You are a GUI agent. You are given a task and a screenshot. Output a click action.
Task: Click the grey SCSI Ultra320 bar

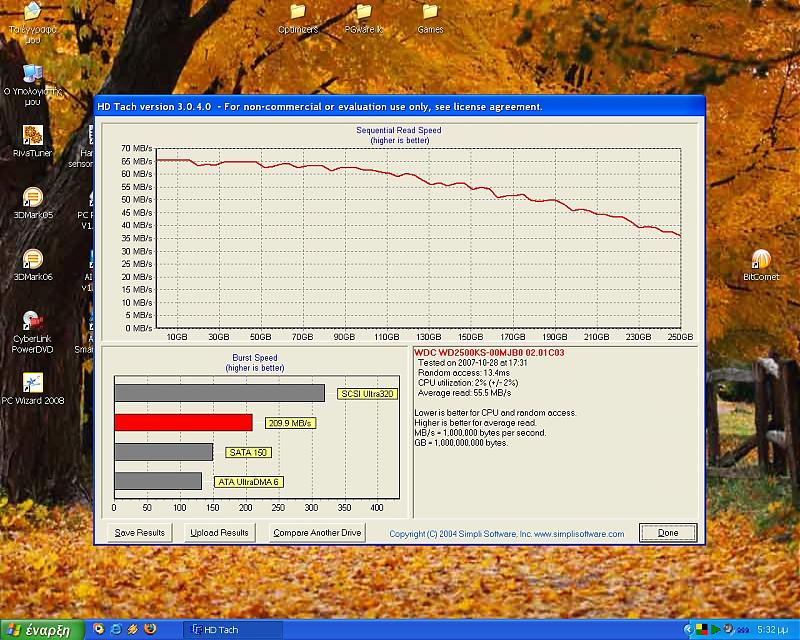(220, 393)
